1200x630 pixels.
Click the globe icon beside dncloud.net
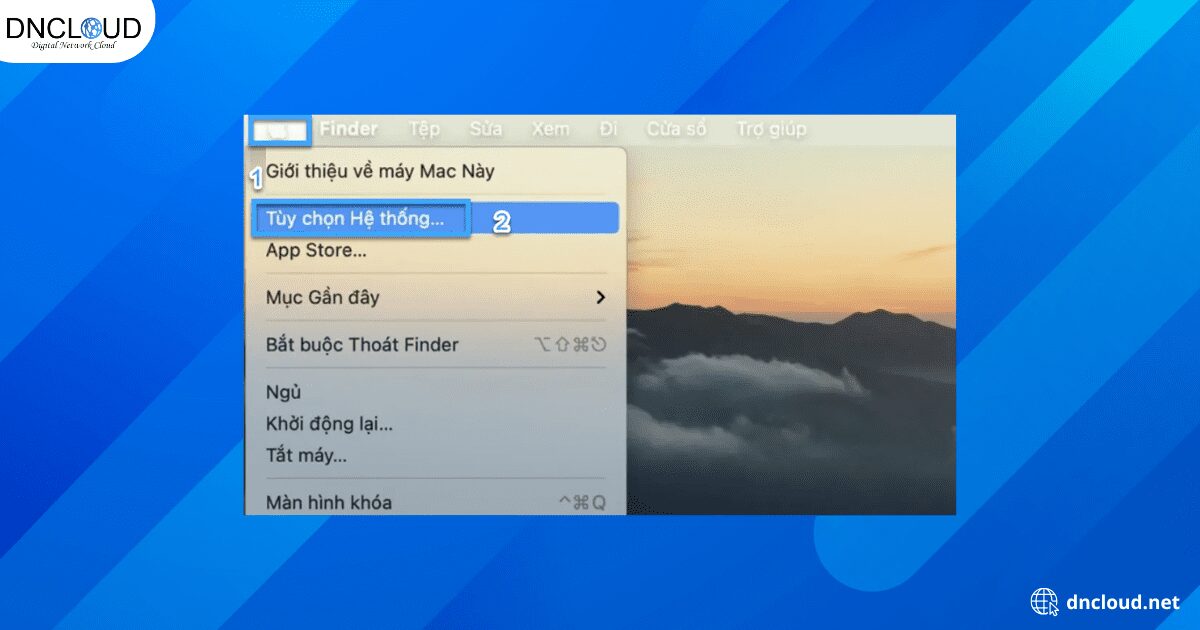1044,602
